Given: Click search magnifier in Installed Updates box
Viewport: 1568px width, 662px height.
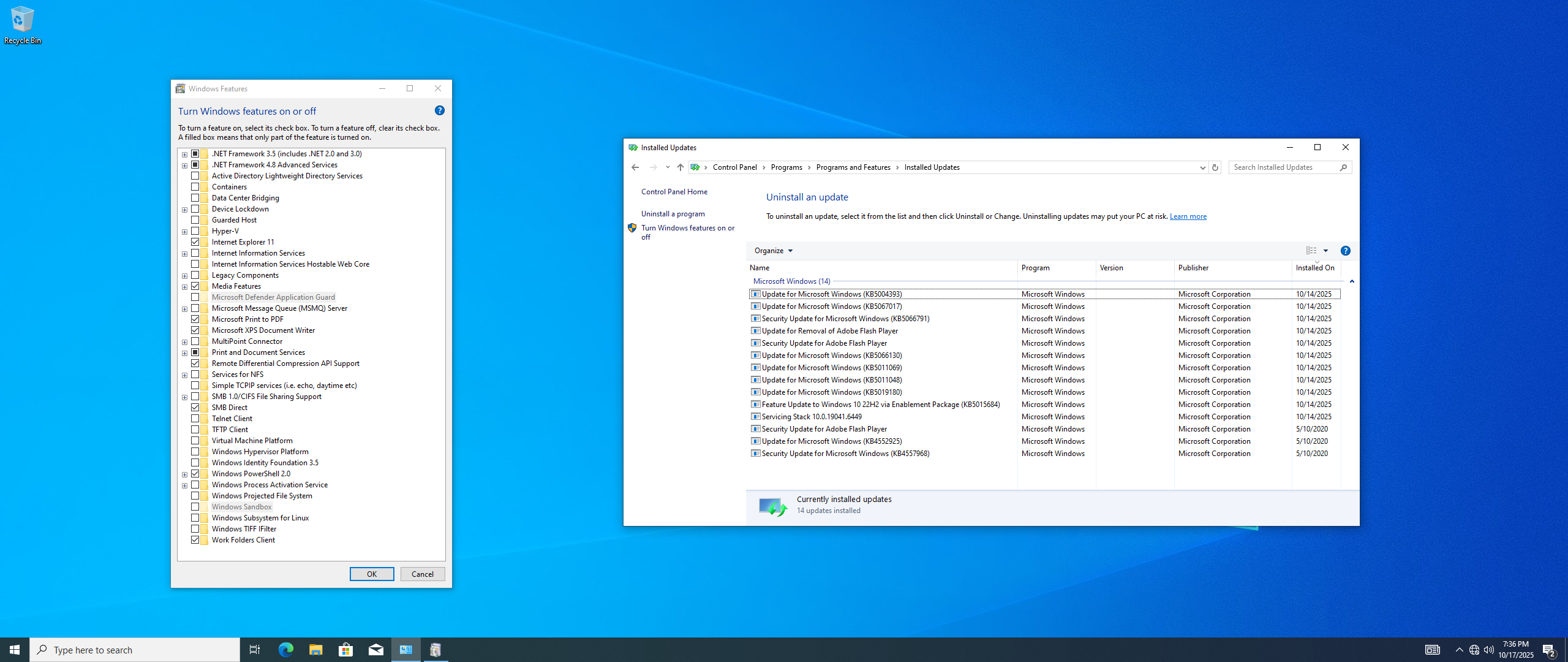Looking at the screenshot, I should (1343, 167).
